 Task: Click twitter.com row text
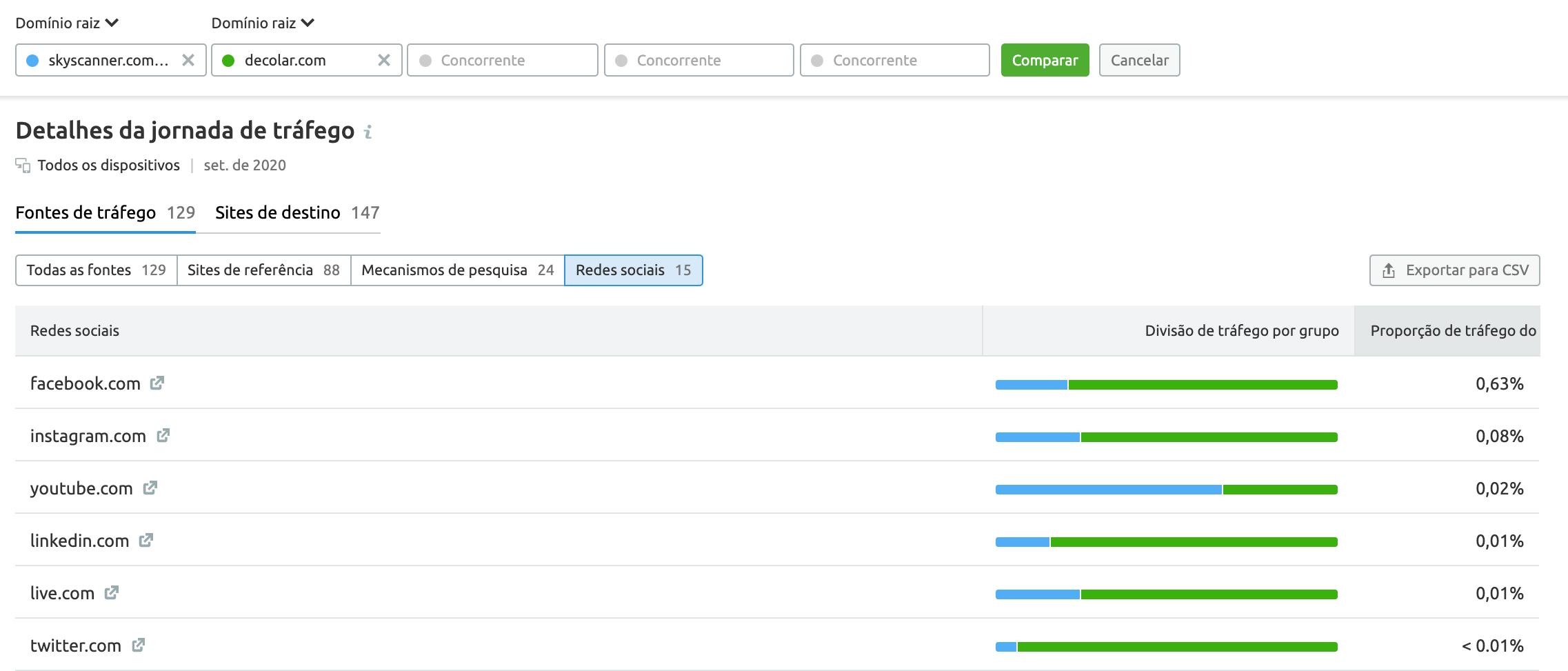coord(76,645)
